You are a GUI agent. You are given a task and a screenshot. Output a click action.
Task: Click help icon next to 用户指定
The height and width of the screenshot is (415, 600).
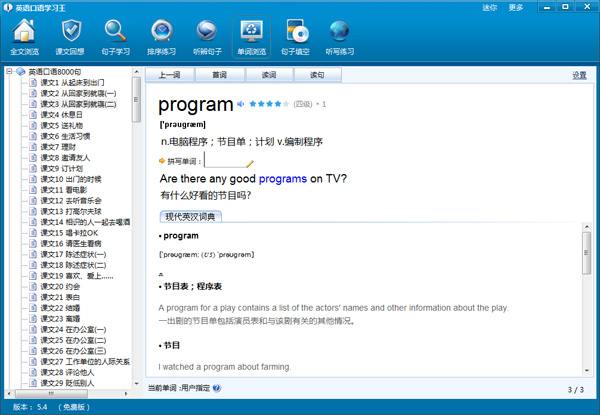click(x=217, y=388)
